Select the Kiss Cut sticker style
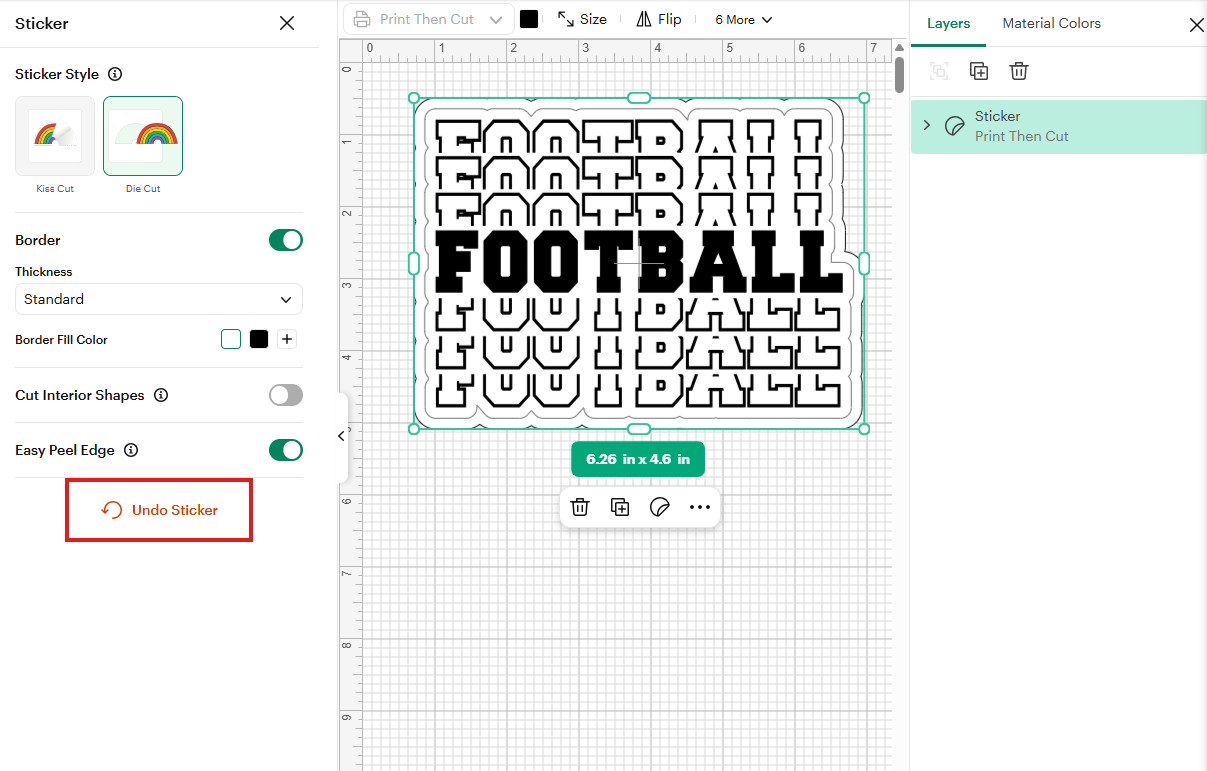The image size is (1207, 771). point(55,136)
